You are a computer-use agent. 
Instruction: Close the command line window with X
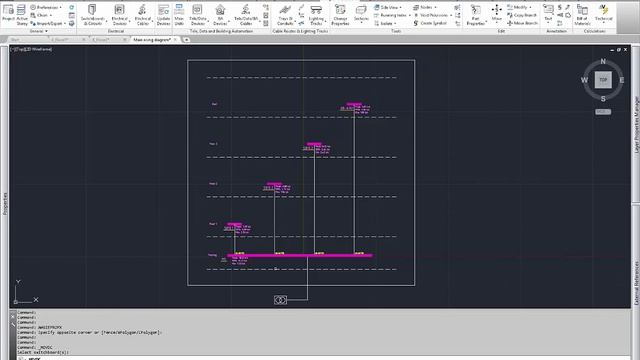click(x=13, y=316)
